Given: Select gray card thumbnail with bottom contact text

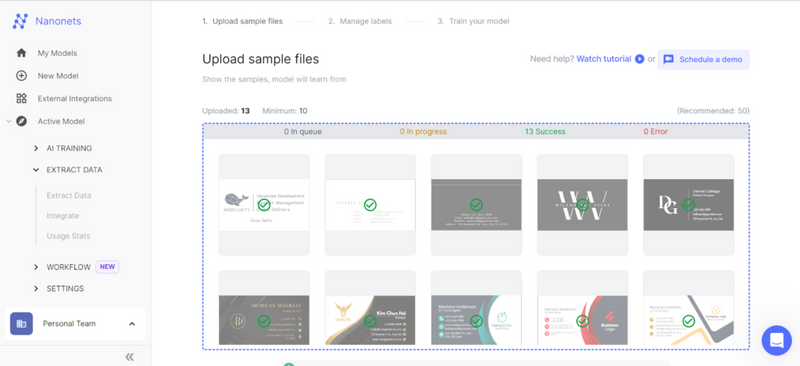Looking at the screenshot, I should coord(477,205).
